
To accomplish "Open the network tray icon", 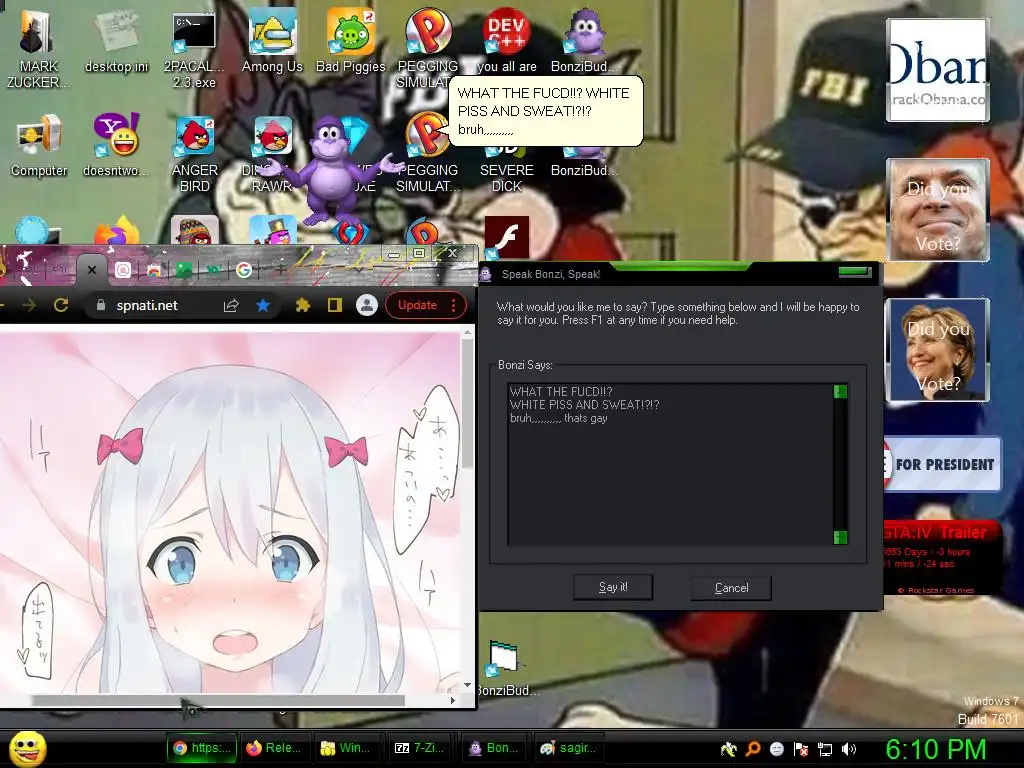I will click(x=825, y=749).
